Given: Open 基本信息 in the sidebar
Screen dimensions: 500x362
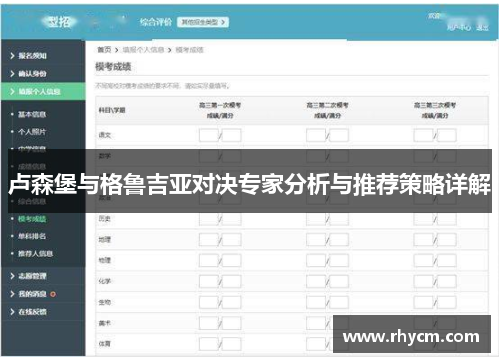Looking at the screenshot, I should 32,114.
